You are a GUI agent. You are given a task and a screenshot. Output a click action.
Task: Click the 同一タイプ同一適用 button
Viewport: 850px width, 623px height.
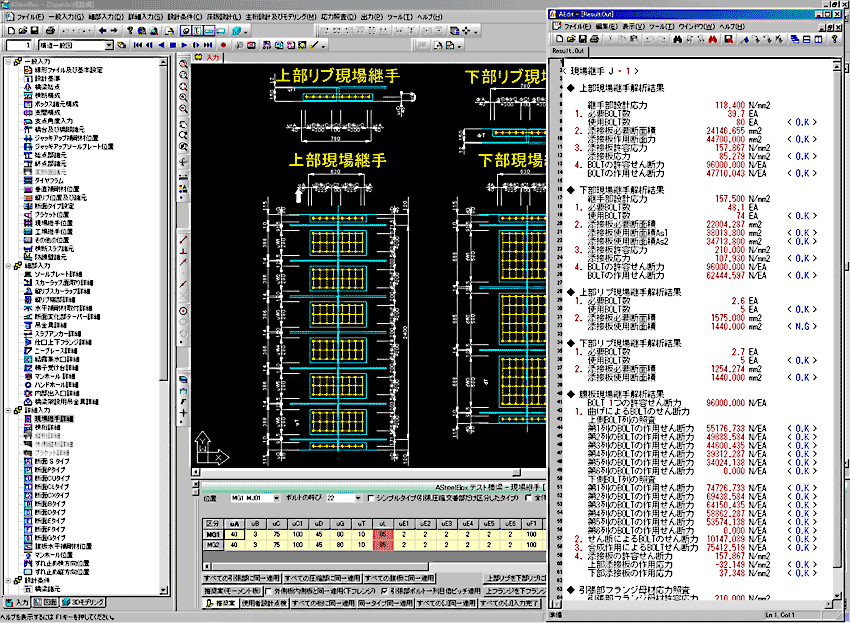click(x=385, y=603)
